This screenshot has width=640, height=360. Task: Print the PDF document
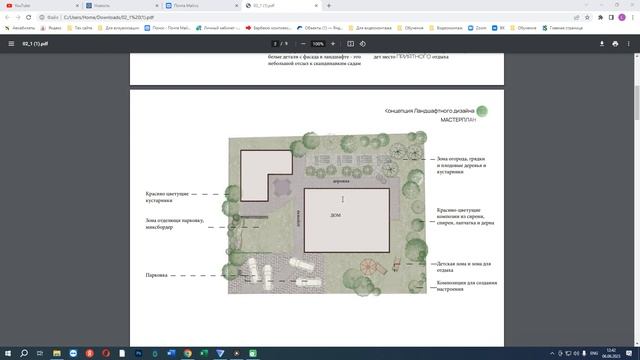(615, 44)
